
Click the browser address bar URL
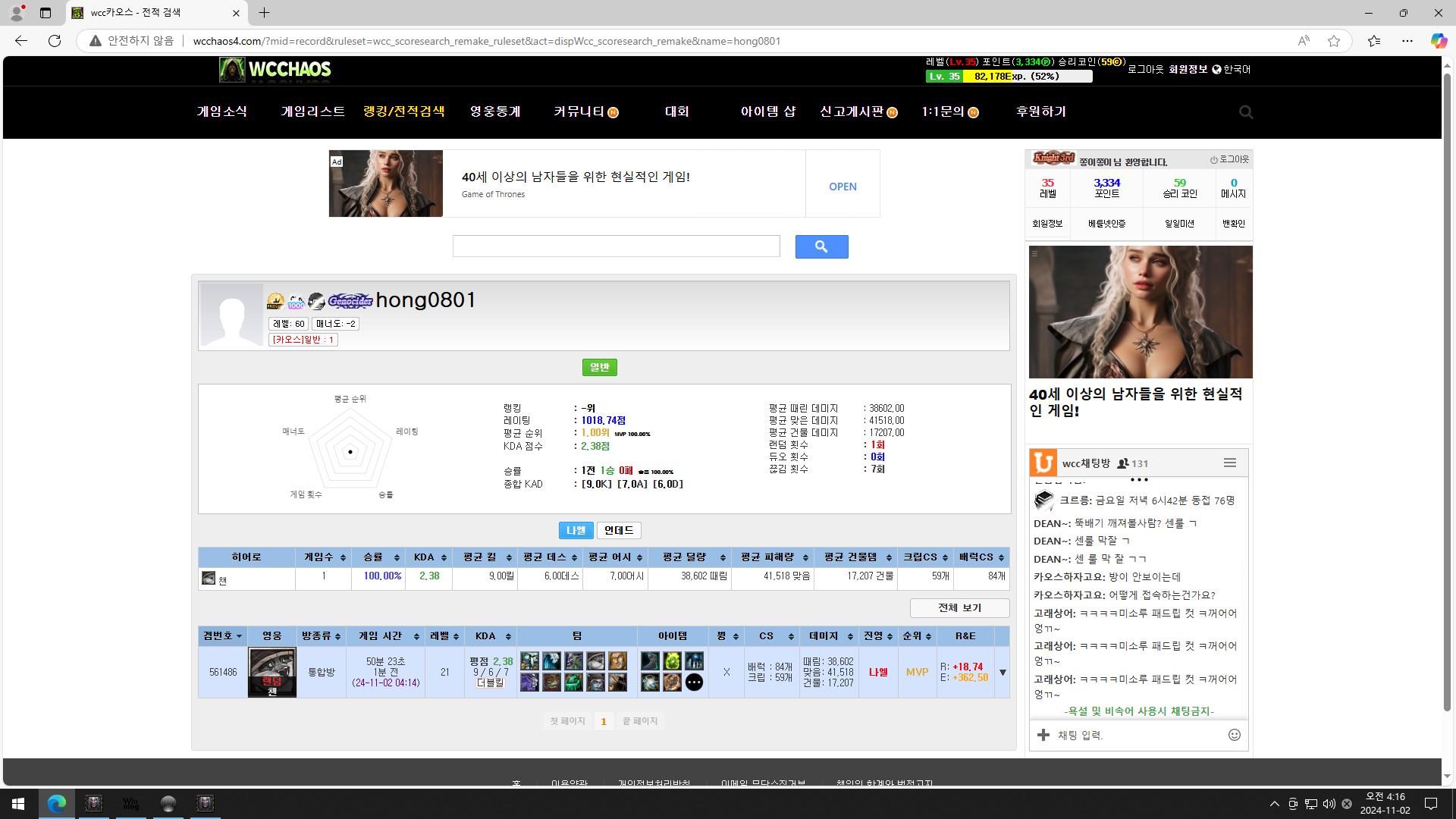[487, 41]
